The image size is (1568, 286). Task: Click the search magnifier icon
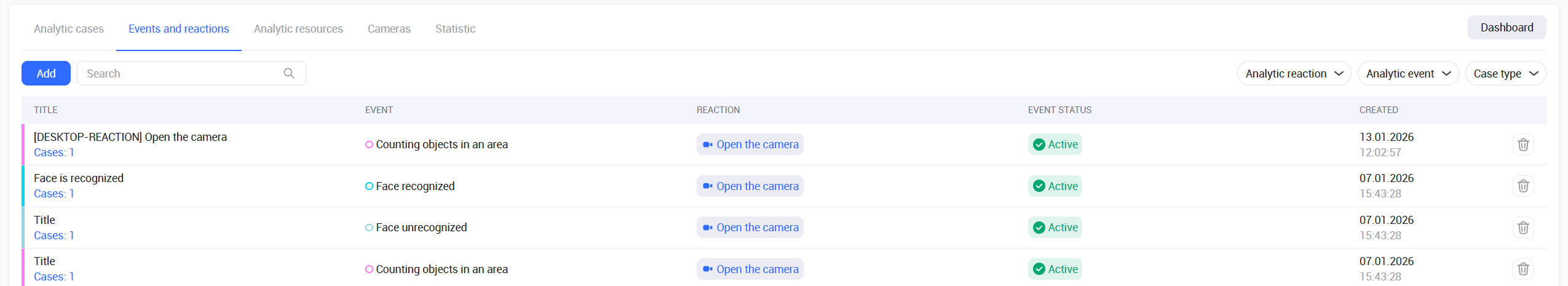[289, 73]
